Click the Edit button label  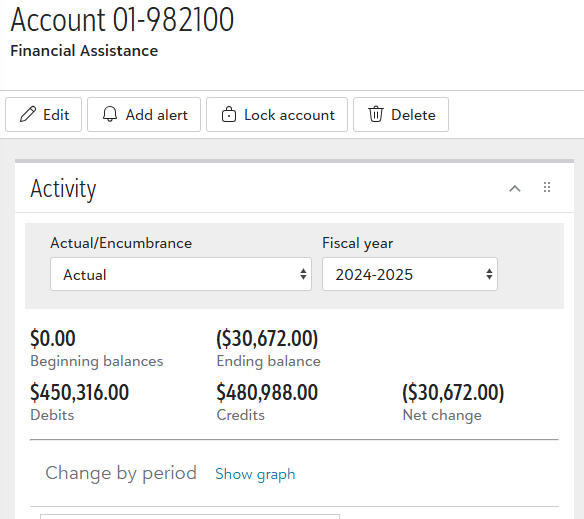click(x=56, y=115)
